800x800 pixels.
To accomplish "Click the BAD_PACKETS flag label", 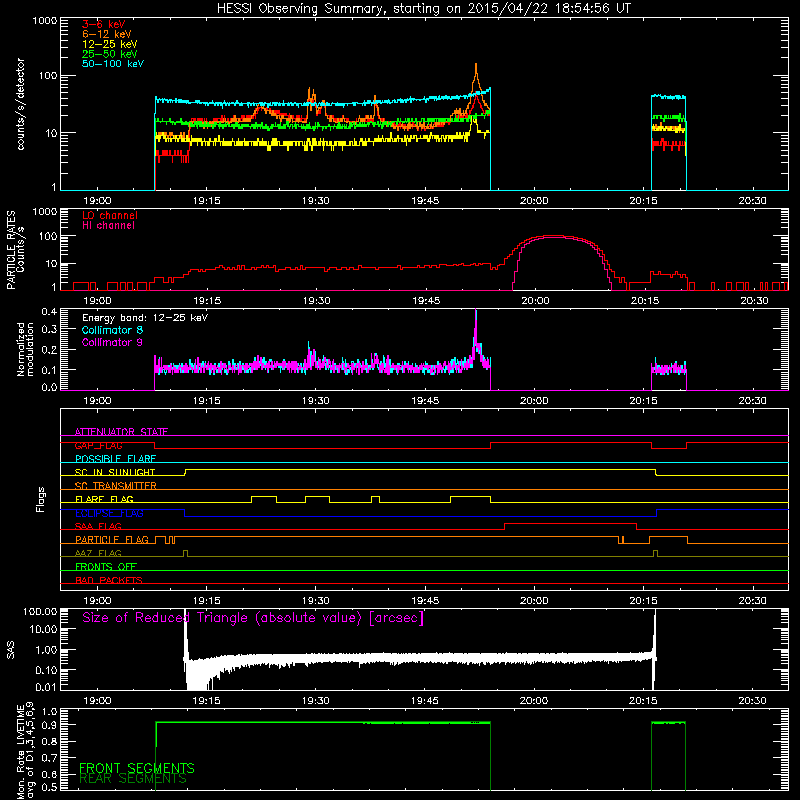I will [109, 581].
